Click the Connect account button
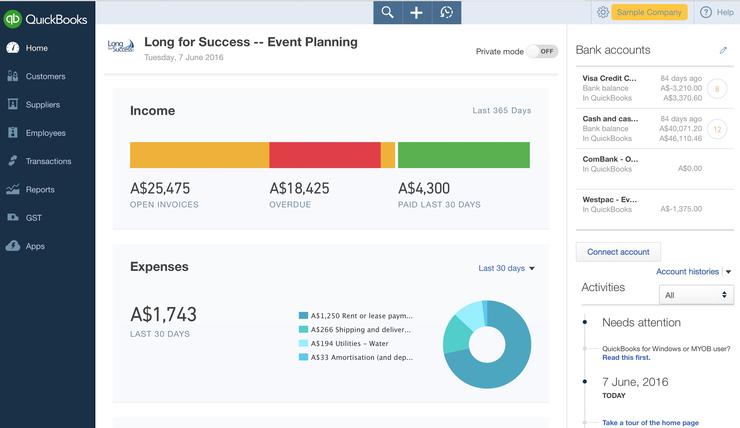The height and width of the screenshot is (428, 740). [618, 252]
